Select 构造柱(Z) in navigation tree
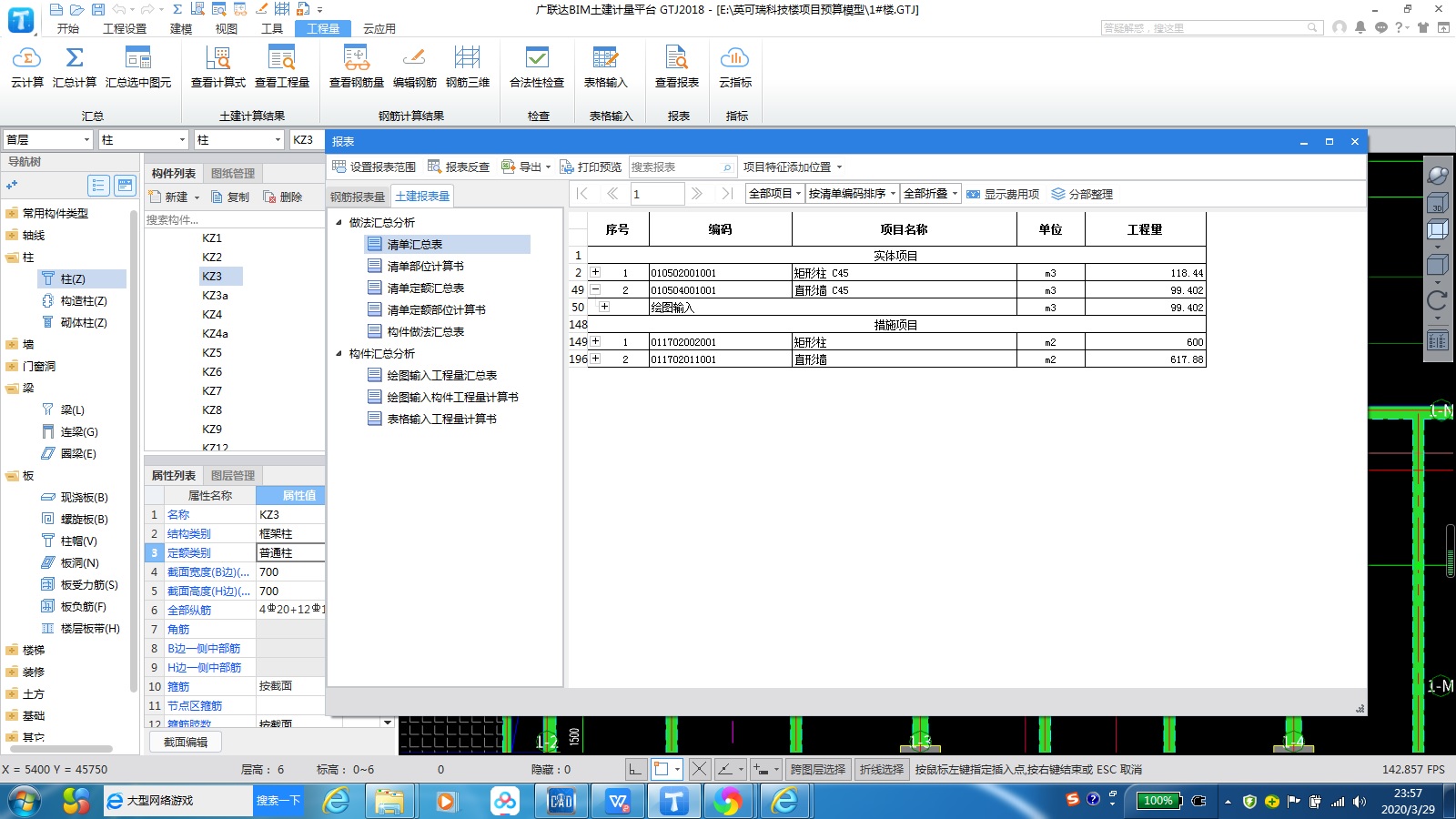Viewport: 1456px width, 819px height. click(83, 300)
